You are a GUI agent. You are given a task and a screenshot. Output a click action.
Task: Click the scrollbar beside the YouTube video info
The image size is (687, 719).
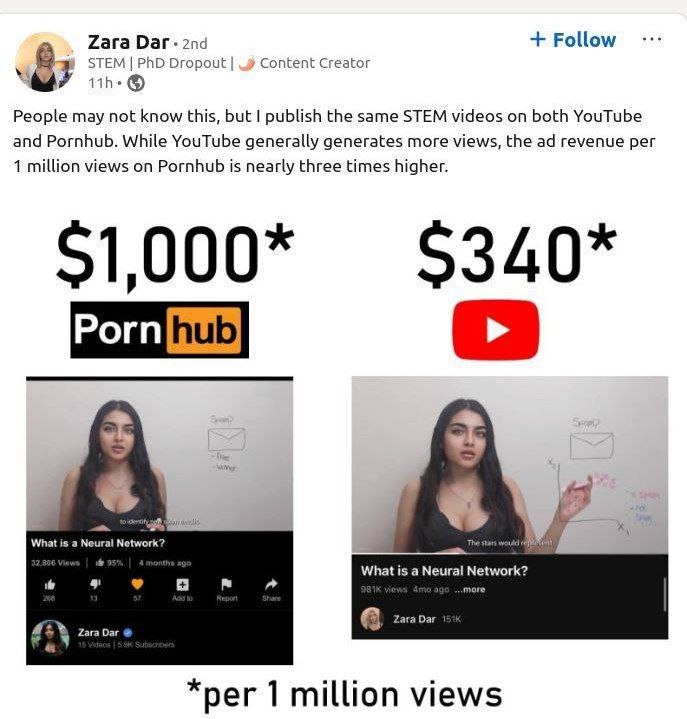click(665, 594)
